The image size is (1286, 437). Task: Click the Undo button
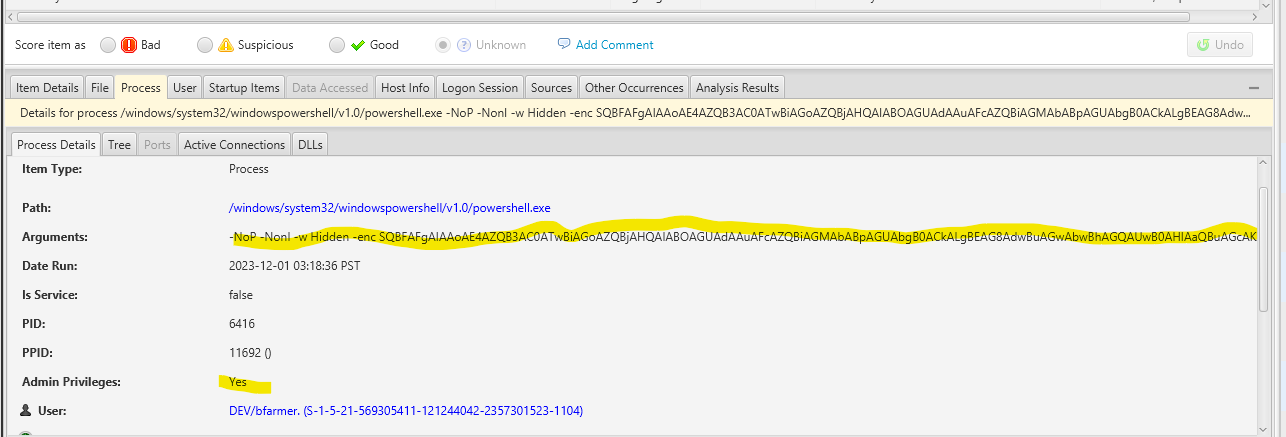pyautogui.click(x=1219, y=45)
